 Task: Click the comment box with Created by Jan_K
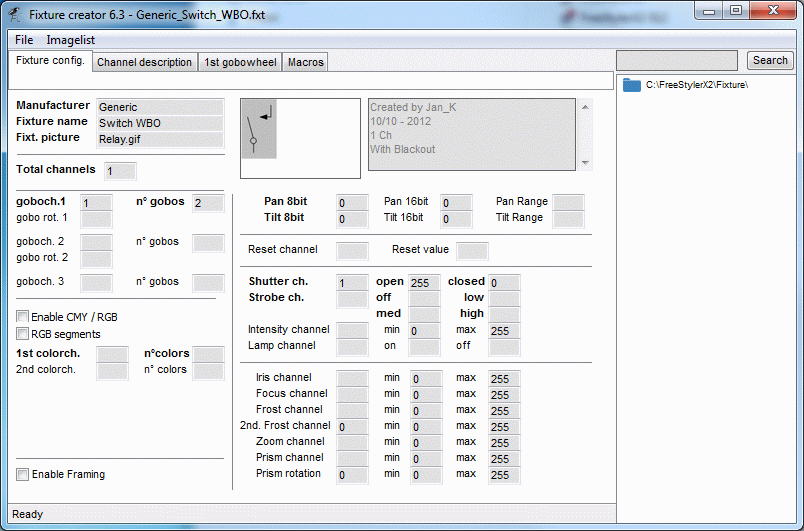point(472,134)
